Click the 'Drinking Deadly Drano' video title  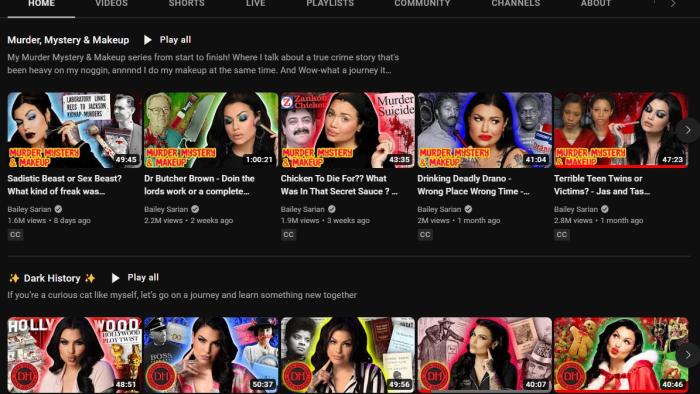click(x=473, y=185)
